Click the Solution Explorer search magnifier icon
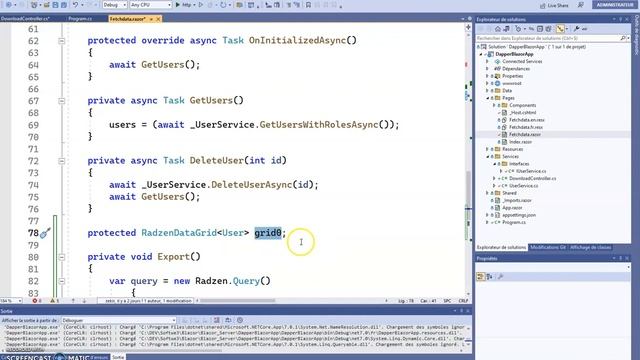Screen dimensions: 640x360 click(x=623, y=38)
